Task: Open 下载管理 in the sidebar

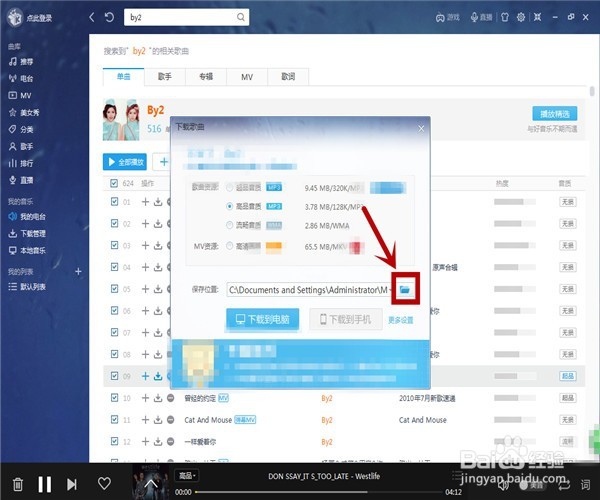Action: point(27,233)
